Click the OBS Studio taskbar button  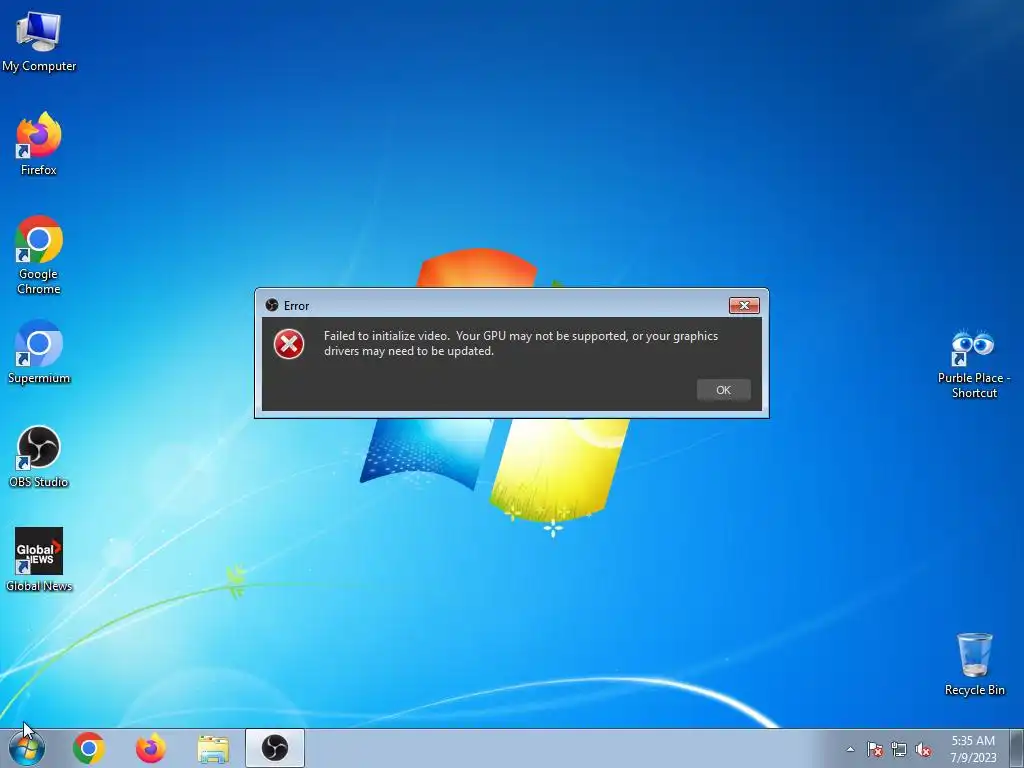tap(275, 748)
